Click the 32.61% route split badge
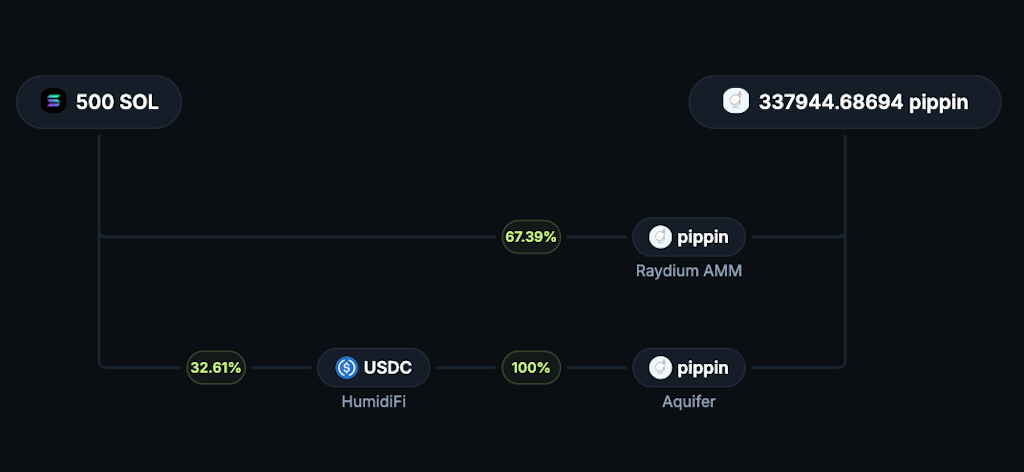 [x=215, y=367]
